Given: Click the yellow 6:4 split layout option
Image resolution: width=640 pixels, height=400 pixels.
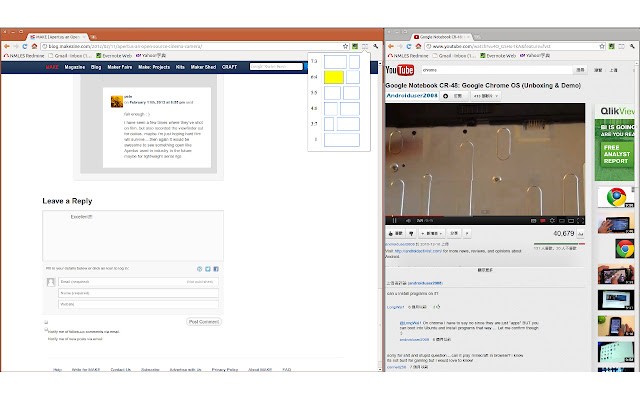Looking at the screenshot, I should pyautogui.click(x=334, y=77).
